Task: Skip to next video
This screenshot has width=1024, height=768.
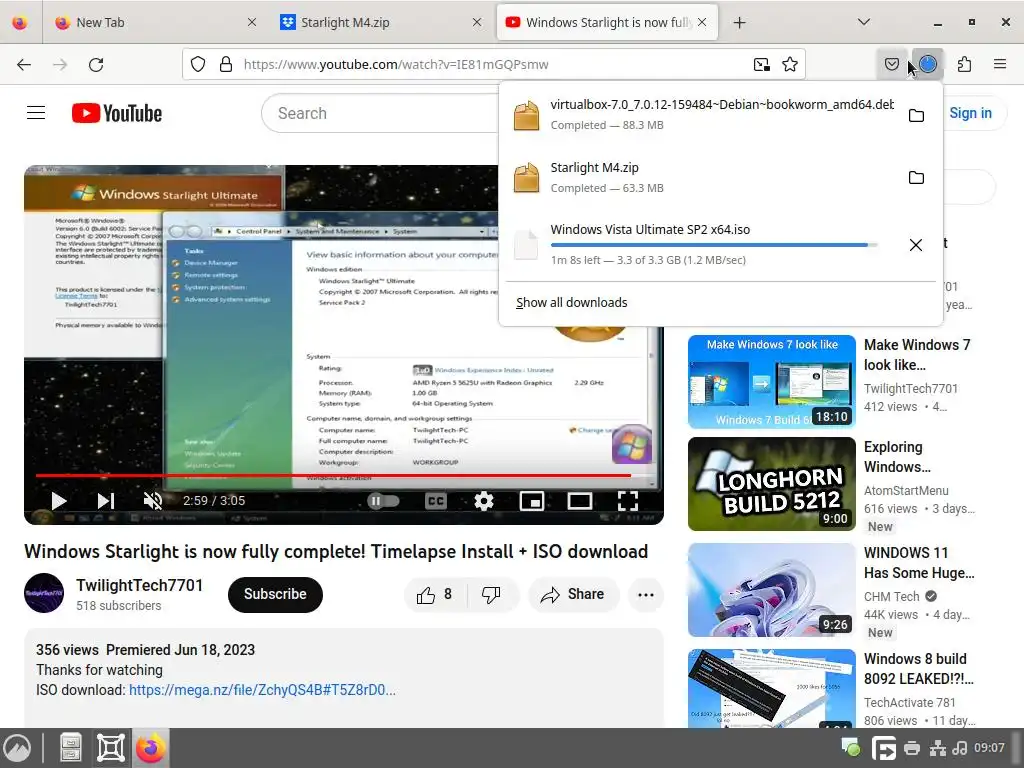Action: click(x=106, y=501)
